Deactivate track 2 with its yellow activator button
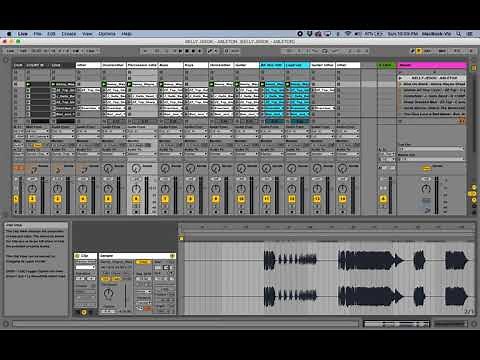 coord(32,199)
